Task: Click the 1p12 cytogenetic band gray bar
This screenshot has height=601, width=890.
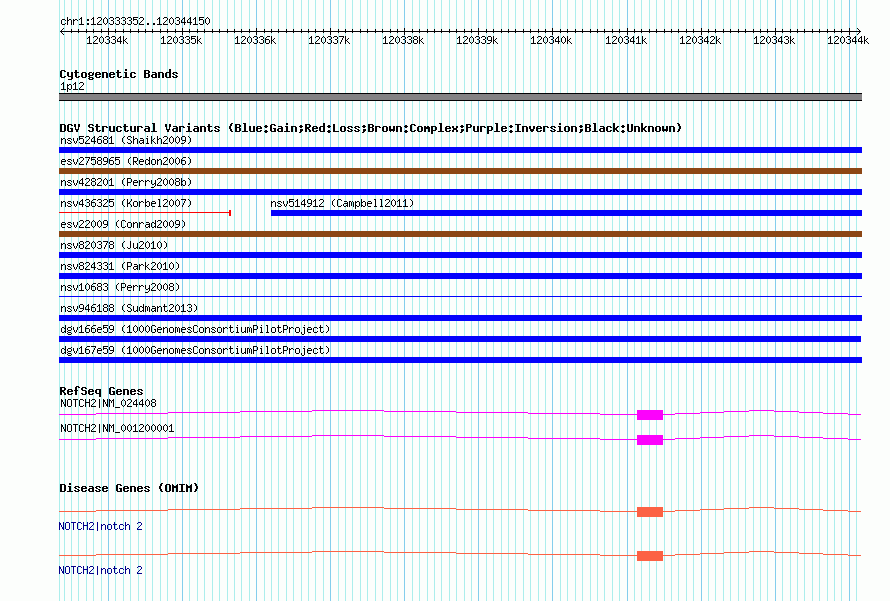Action: coord(460,97)
